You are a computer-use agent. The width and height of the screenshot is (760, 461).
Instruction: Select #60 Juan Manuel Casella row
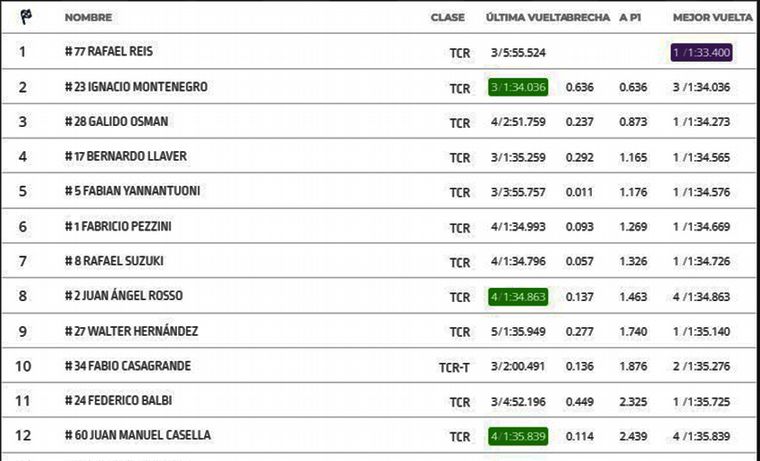(137, 435)
